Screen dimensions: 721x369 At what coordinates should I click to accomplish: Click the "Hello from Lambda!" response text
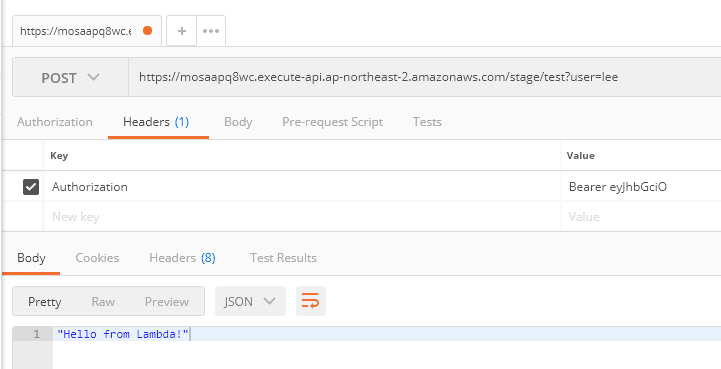[x=123, y=334]
